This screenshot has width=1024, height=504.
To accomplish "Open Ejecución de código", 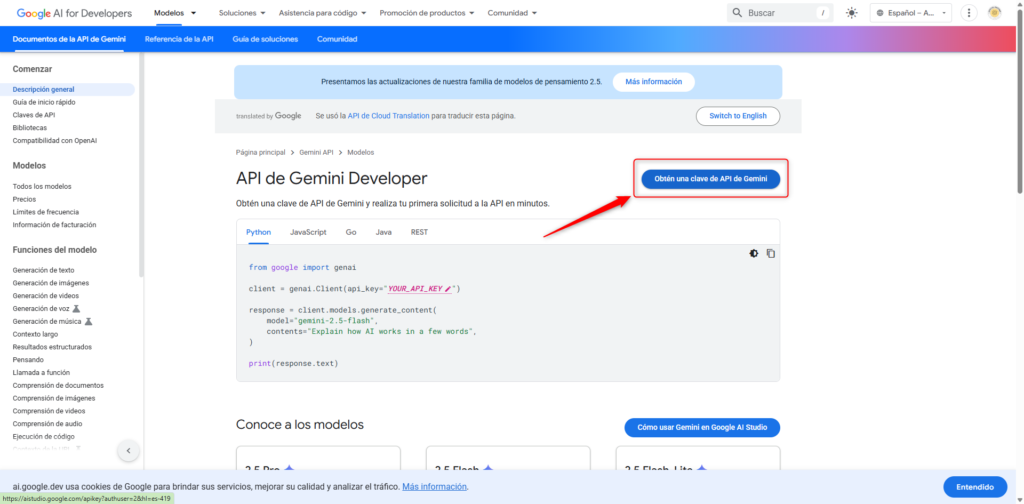I will click(44, 436).
